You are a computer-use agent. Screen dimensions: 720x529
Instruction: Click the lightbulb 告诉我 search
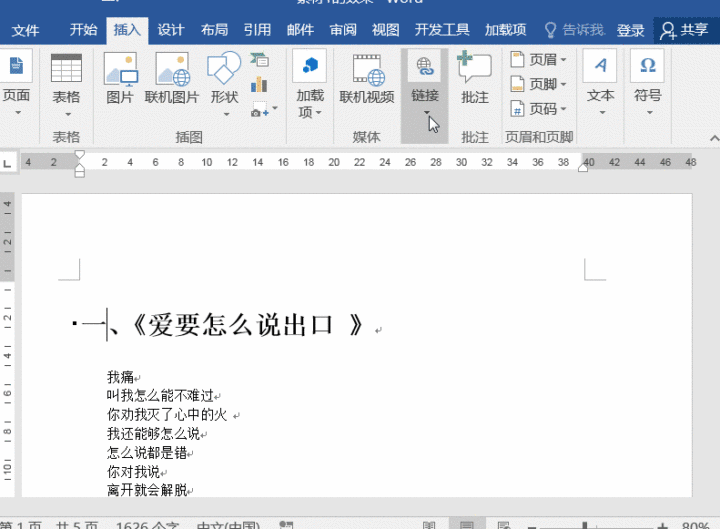pyautogui.click(x=574, y=30)
